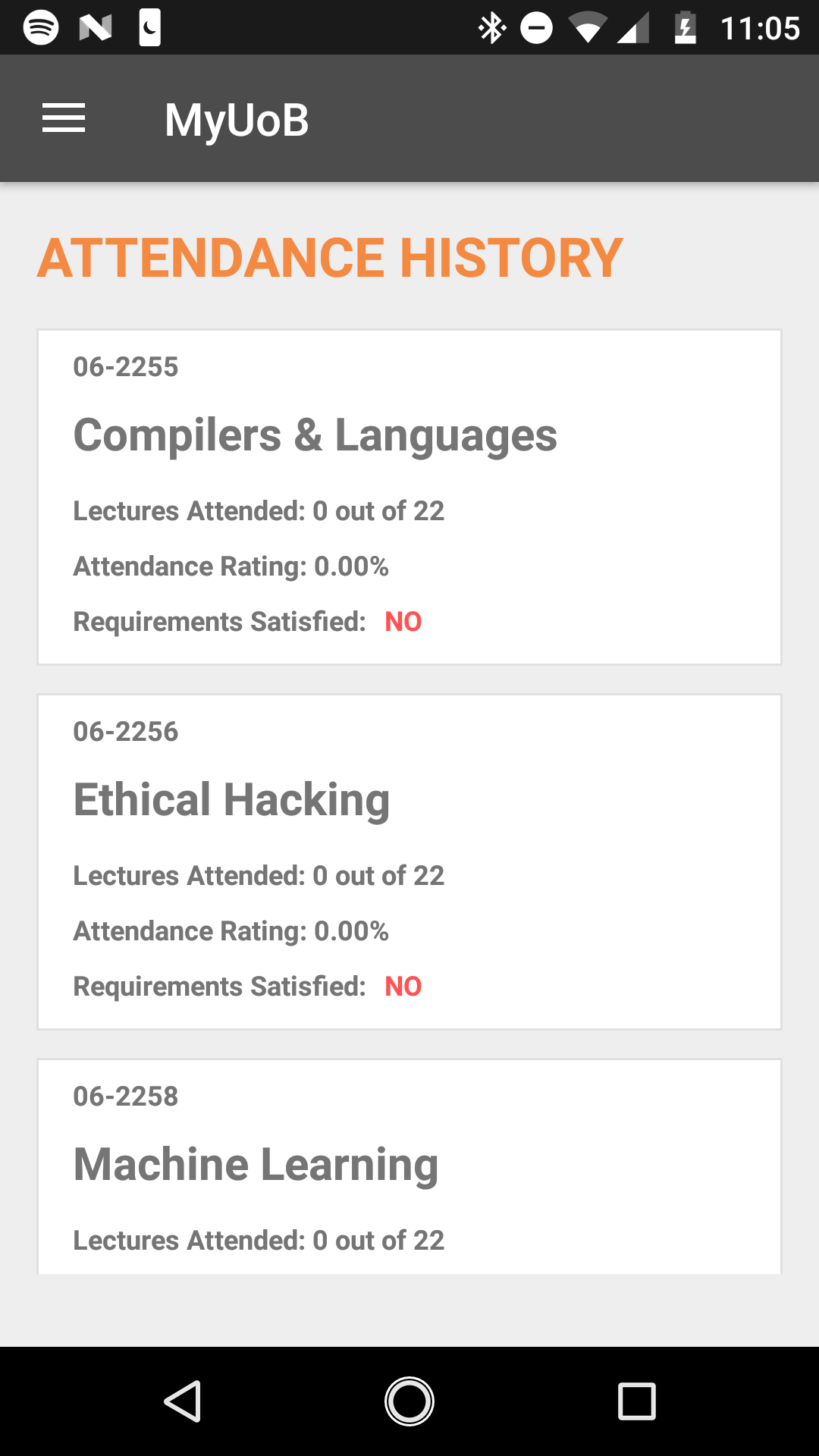Open recent apps with the square button
Viewport: 819px width, 1456px height.
pos(637,1401)
